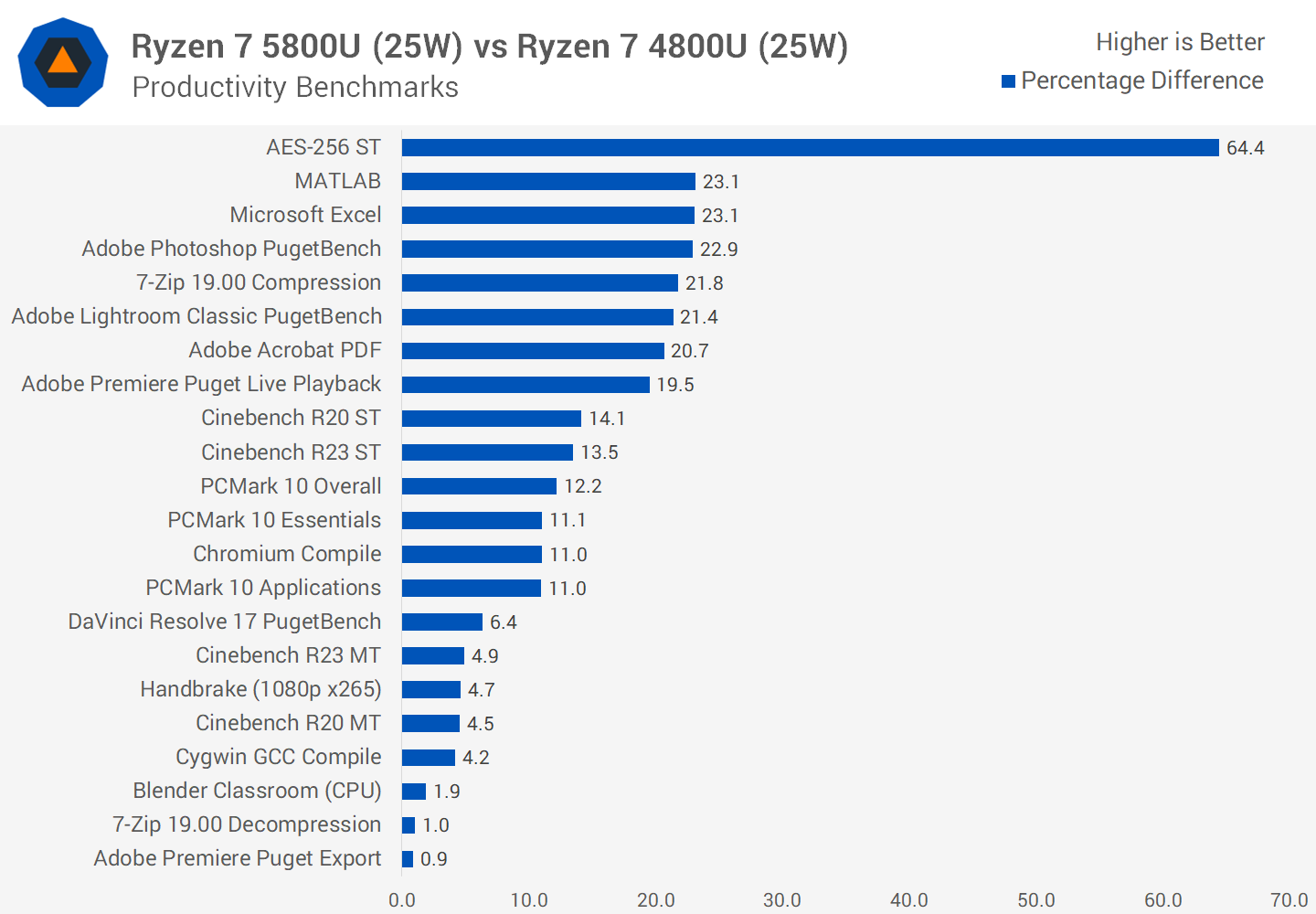Click the value 19.5

(x=675, y=385)
